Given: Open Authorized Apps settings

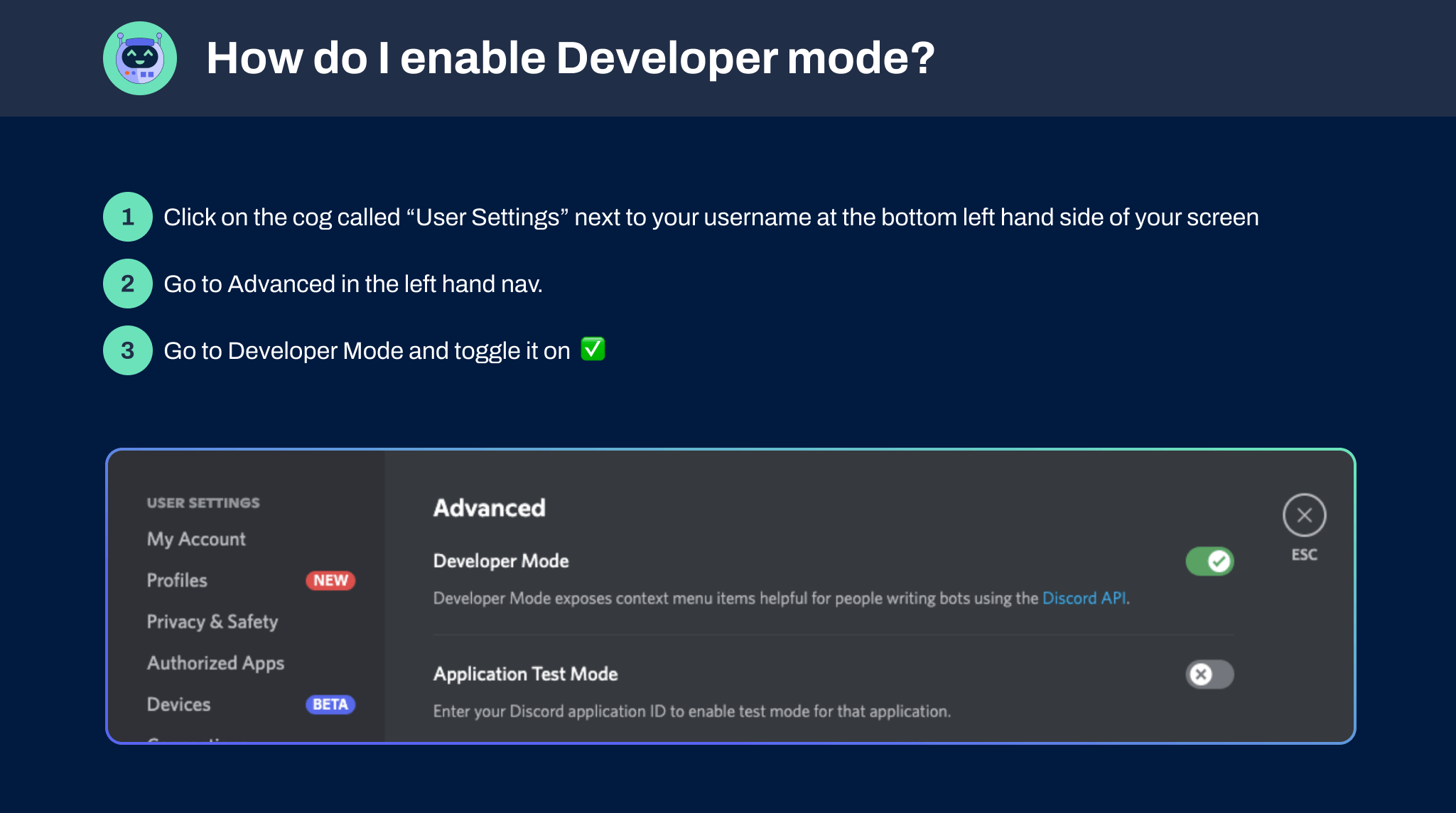Looking at the screenshot, I should point(215,663).
